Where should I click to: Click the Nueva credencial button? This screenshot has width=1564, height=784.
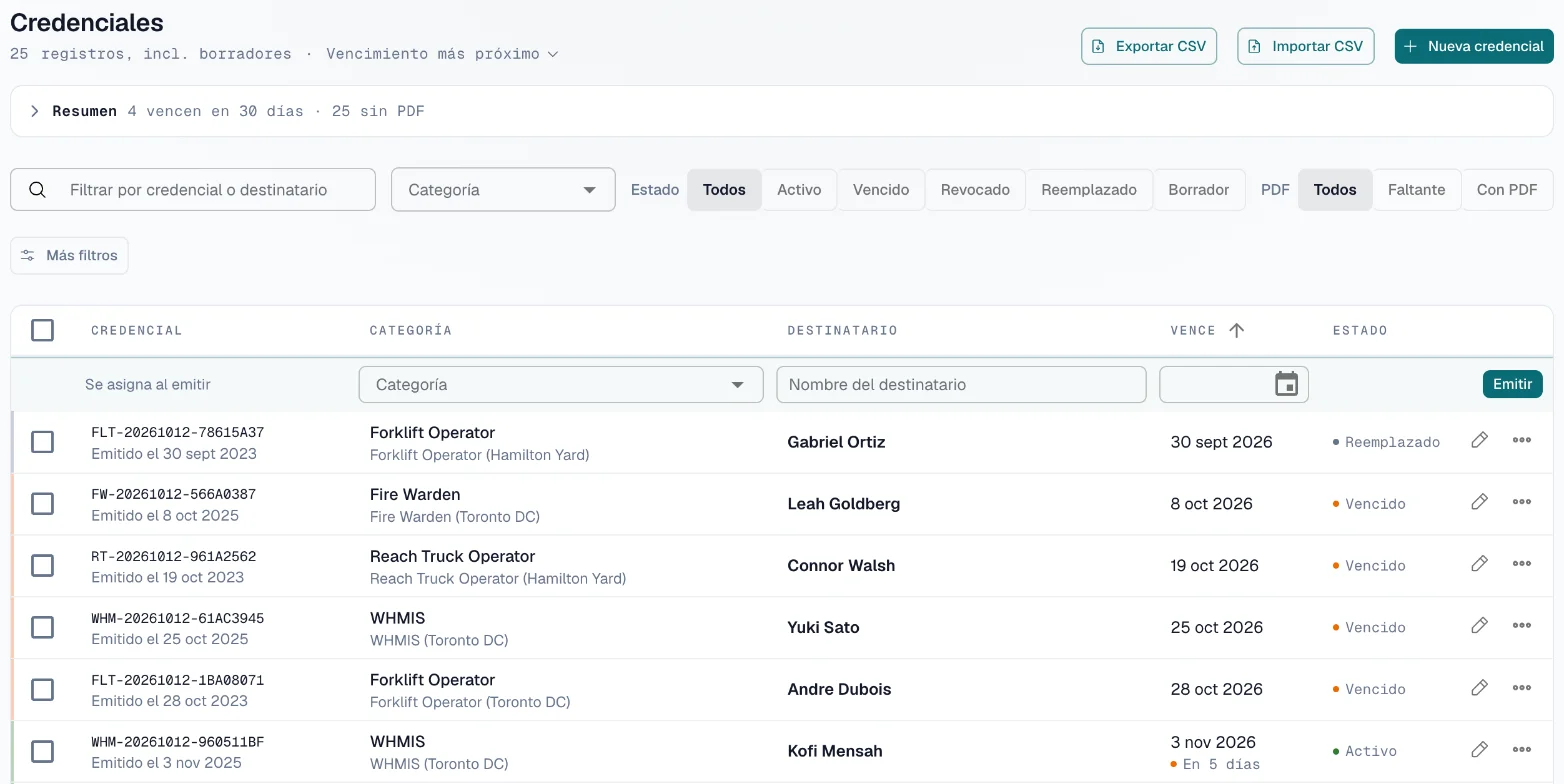pyautogui.click(x=1474, y=46)
